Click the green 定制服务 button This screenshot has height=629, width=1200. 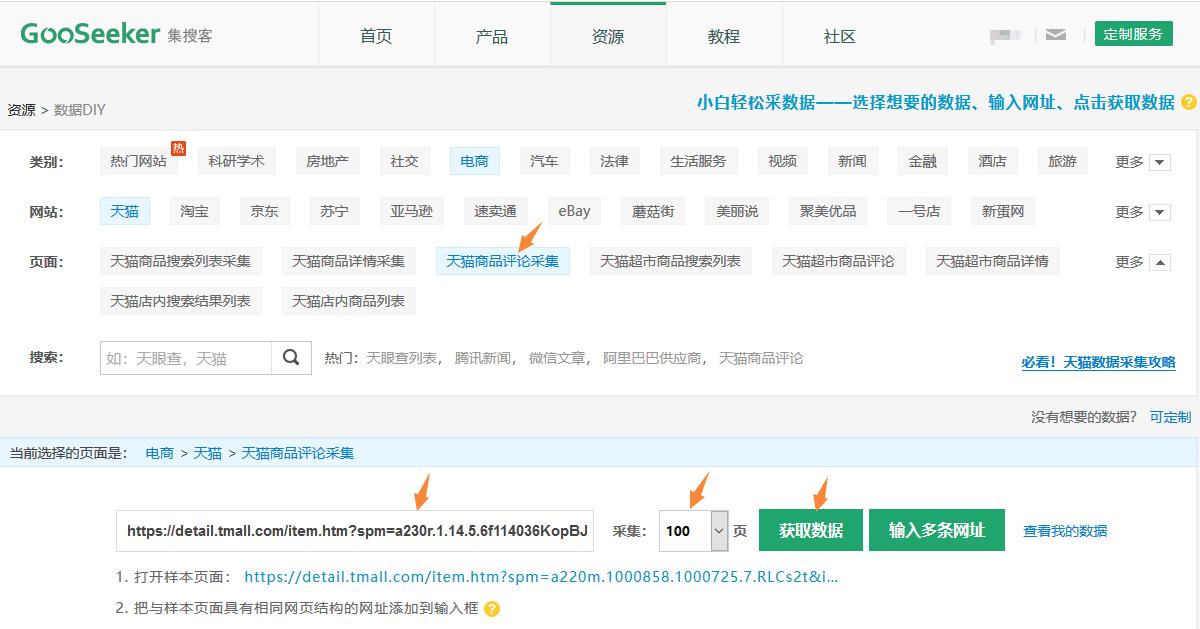point(1133,33)
